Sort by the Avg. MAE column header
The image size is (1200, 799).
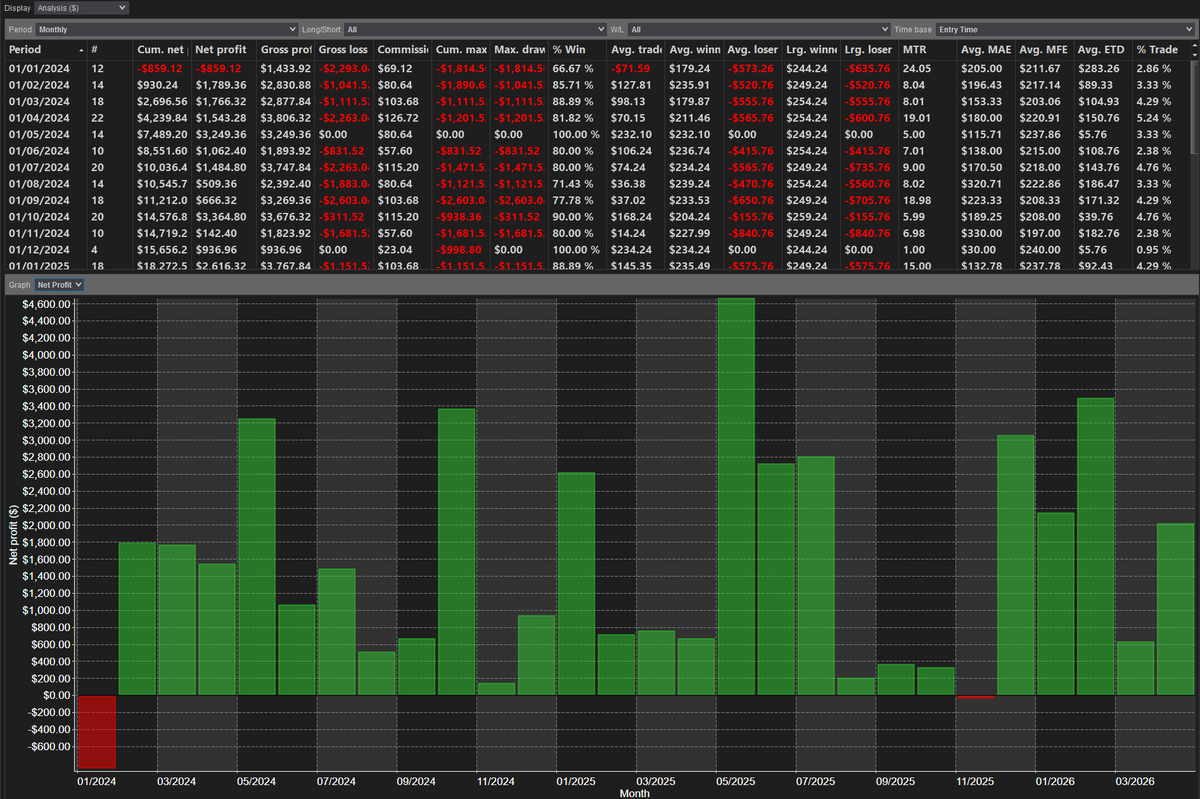986,49
